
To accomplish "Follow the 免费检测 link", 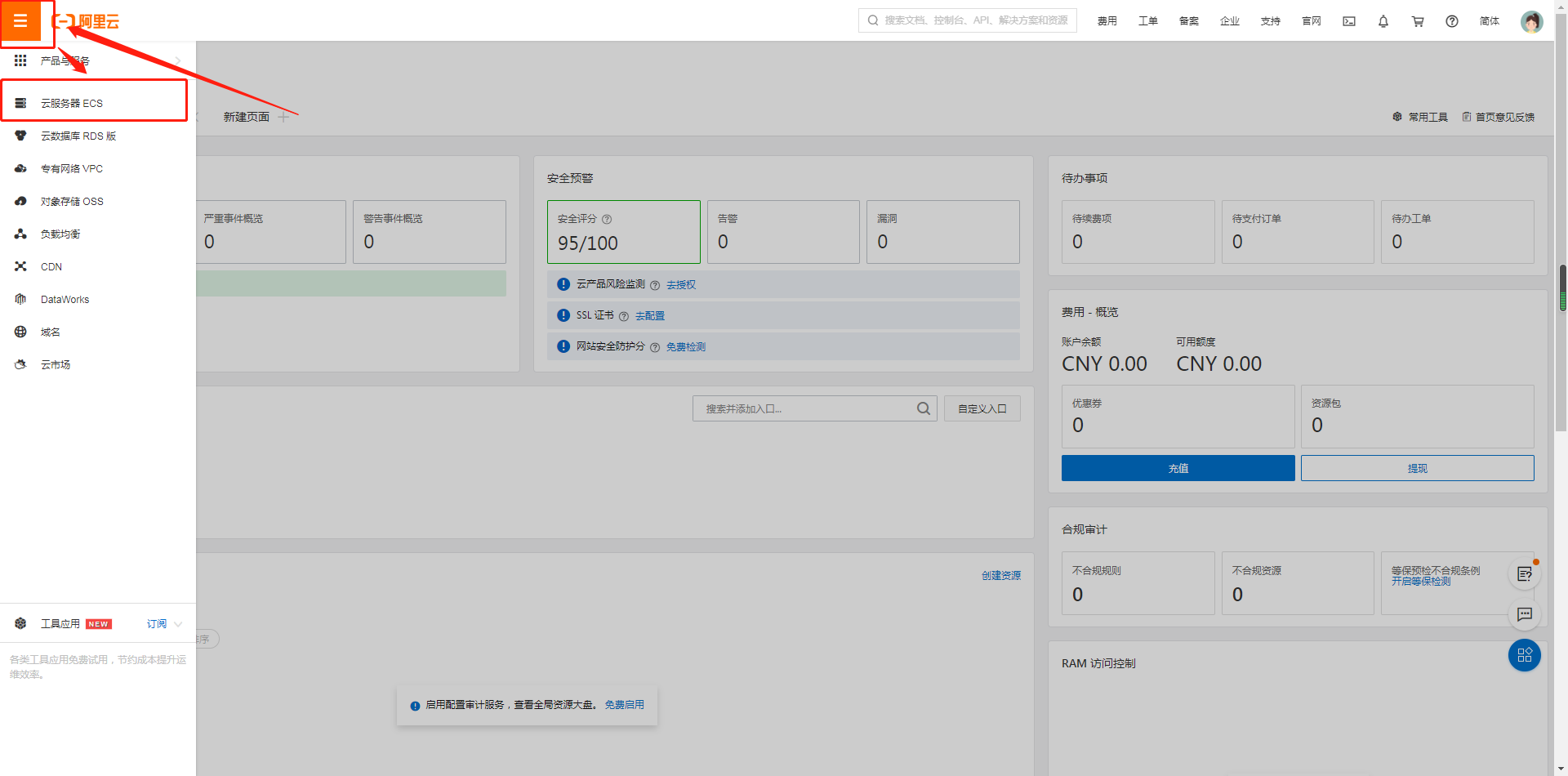I will pos(685,346).
